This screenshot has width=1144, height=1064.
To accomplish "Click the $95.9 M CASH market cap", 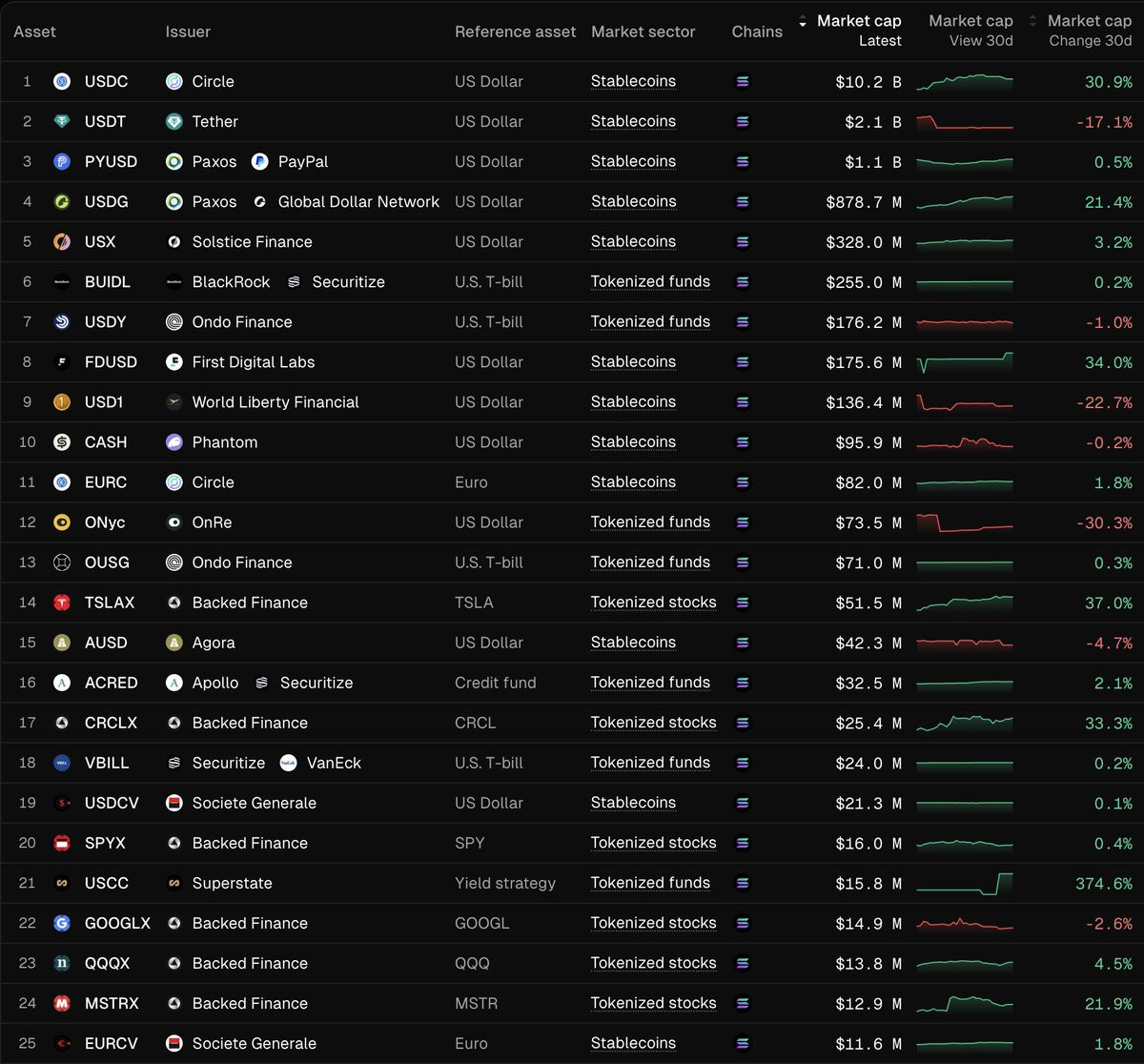I will click(x=868, y=442).
